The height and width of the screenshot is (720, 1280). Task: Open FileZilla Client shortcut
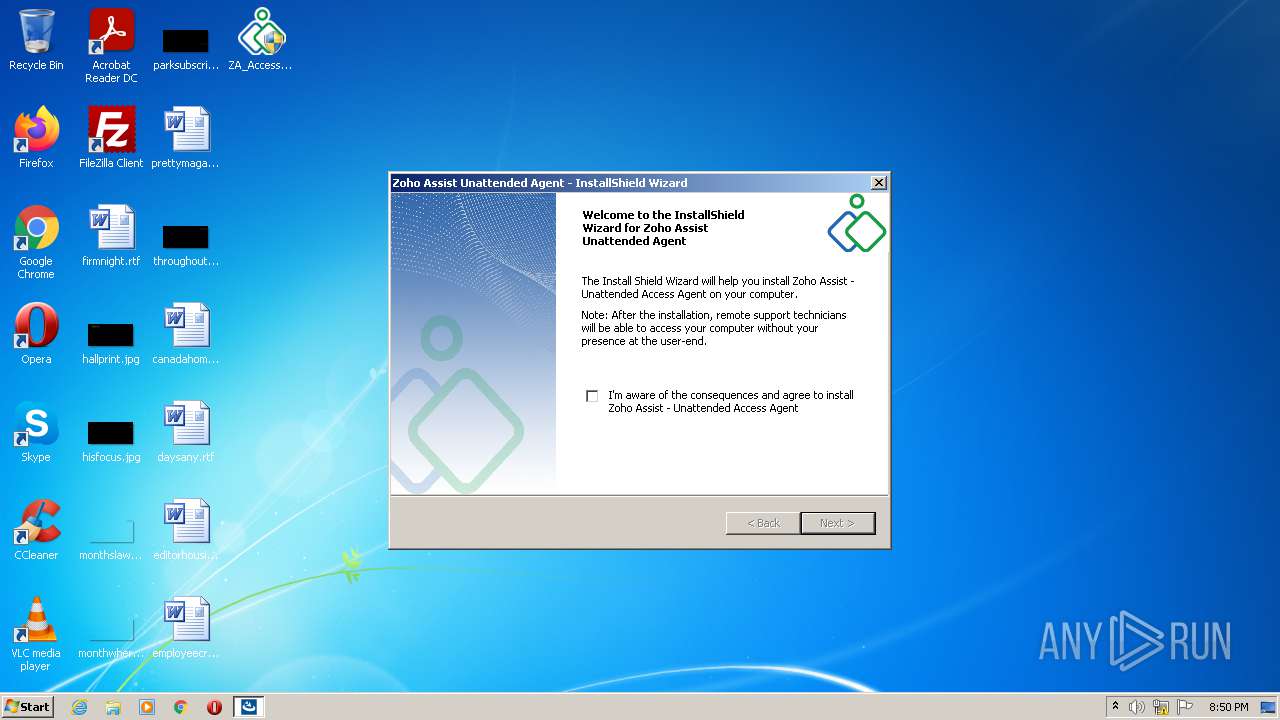[x=111, y=138]
